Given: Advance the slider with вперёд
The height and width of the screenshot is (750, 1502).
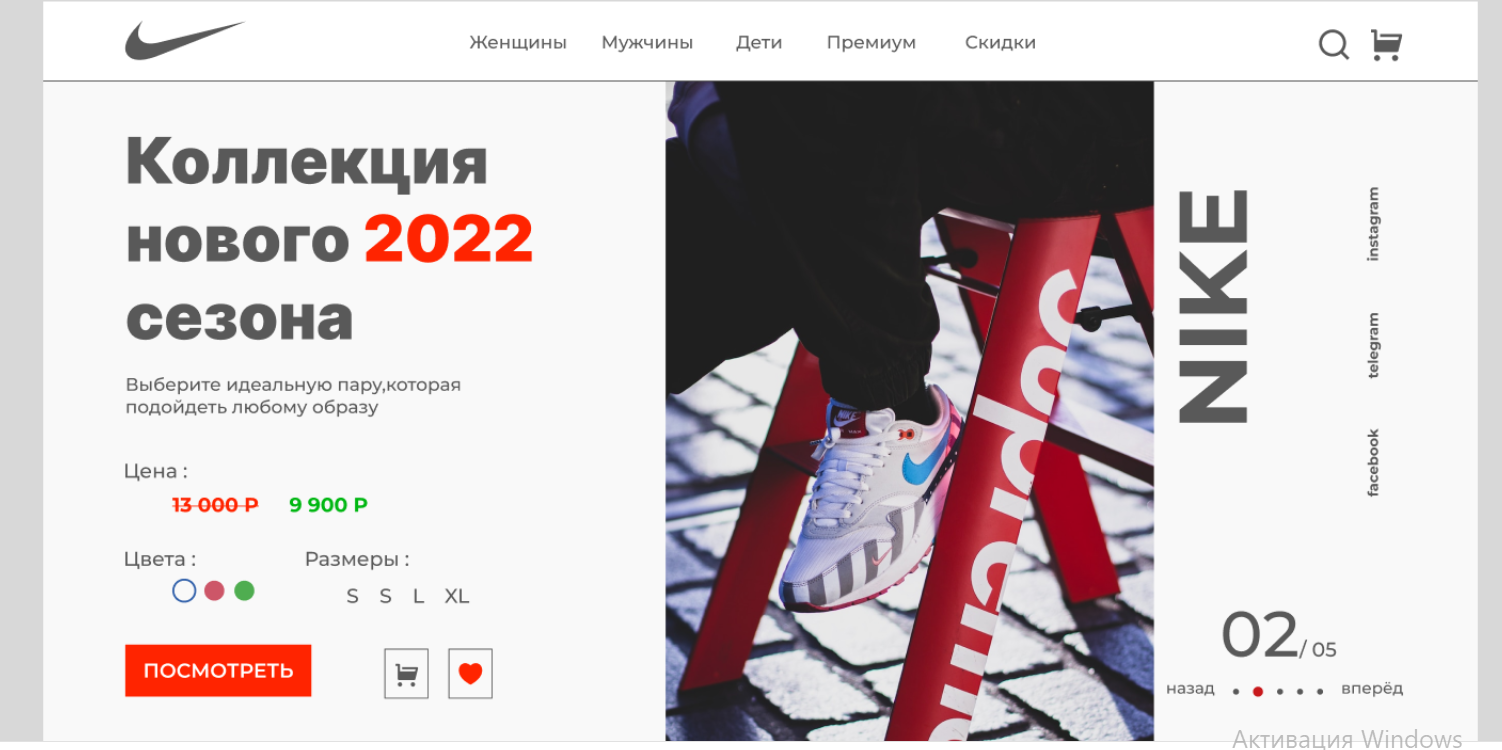Looking at the screenshot, I should coord(1372,688).
